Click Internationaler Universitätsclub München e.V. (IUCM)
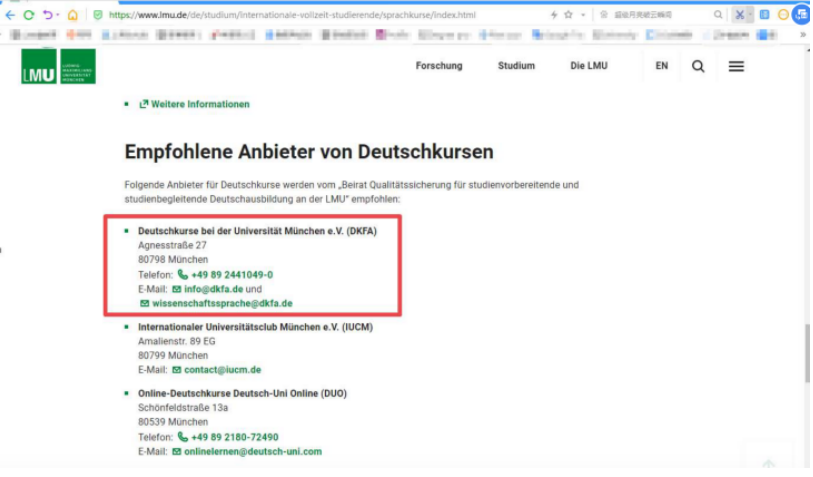The height and width of the screenshot is (477, 813). pos(256,328)
